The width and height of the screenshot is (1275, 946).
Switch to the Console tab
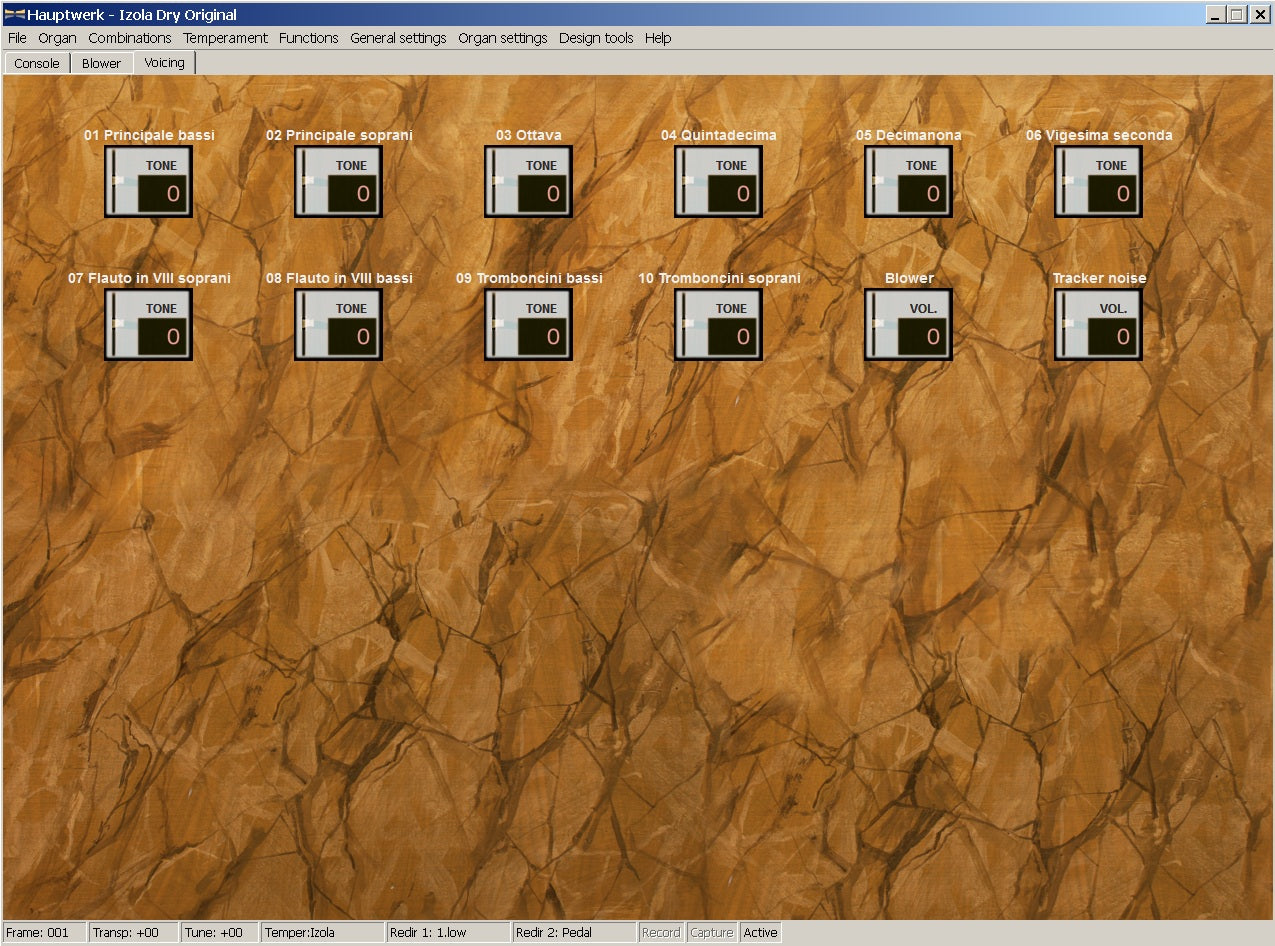pos(37,63)
